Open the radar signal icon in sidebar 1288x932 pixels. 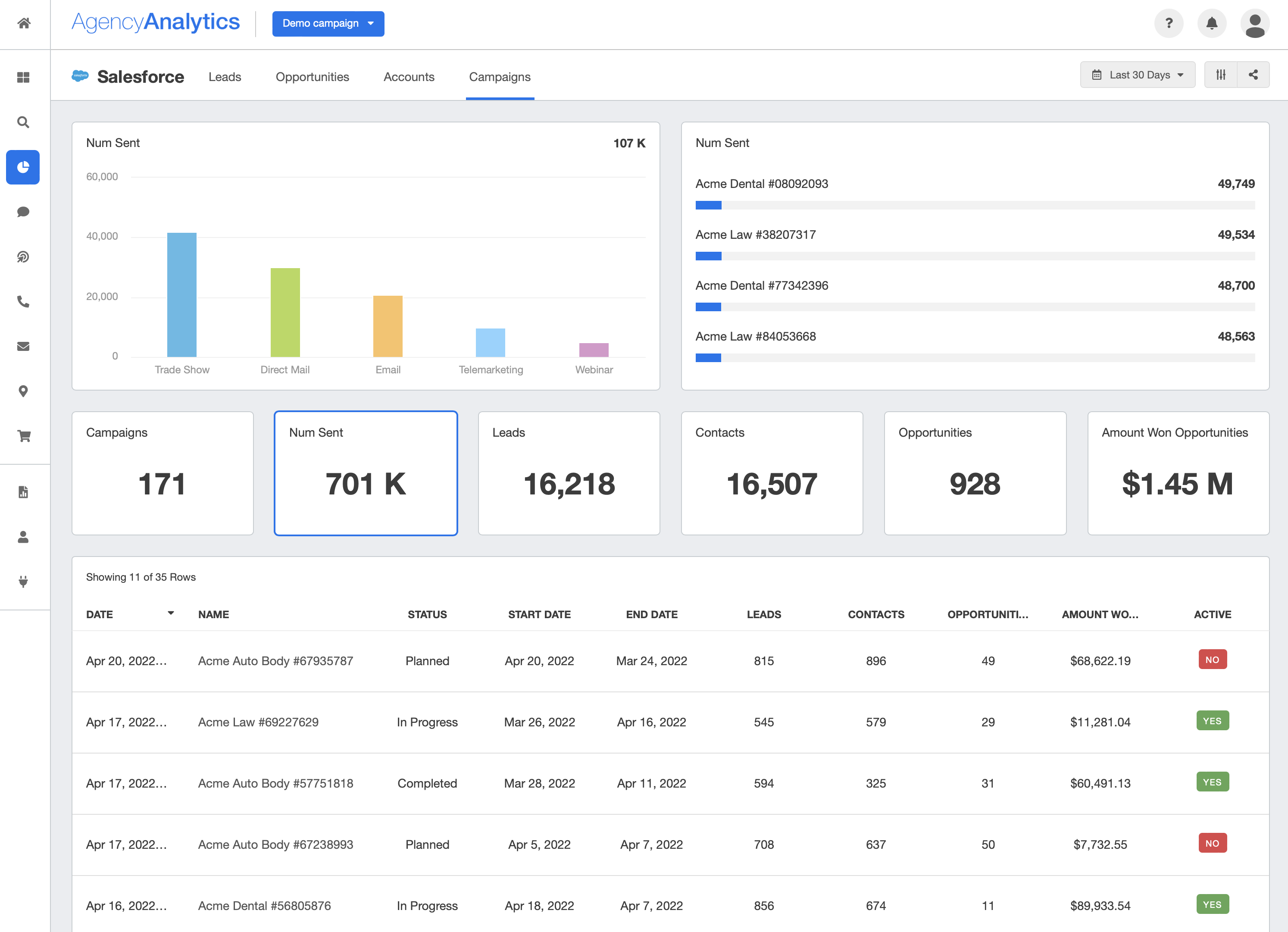tap(23, 257)
